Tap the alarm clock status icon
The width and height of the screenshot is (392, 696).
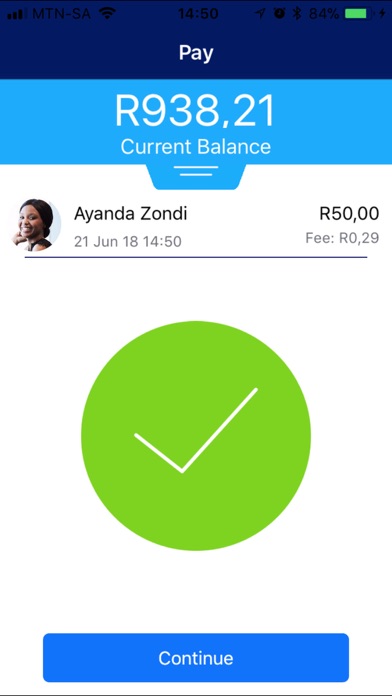tap(279, 14)
